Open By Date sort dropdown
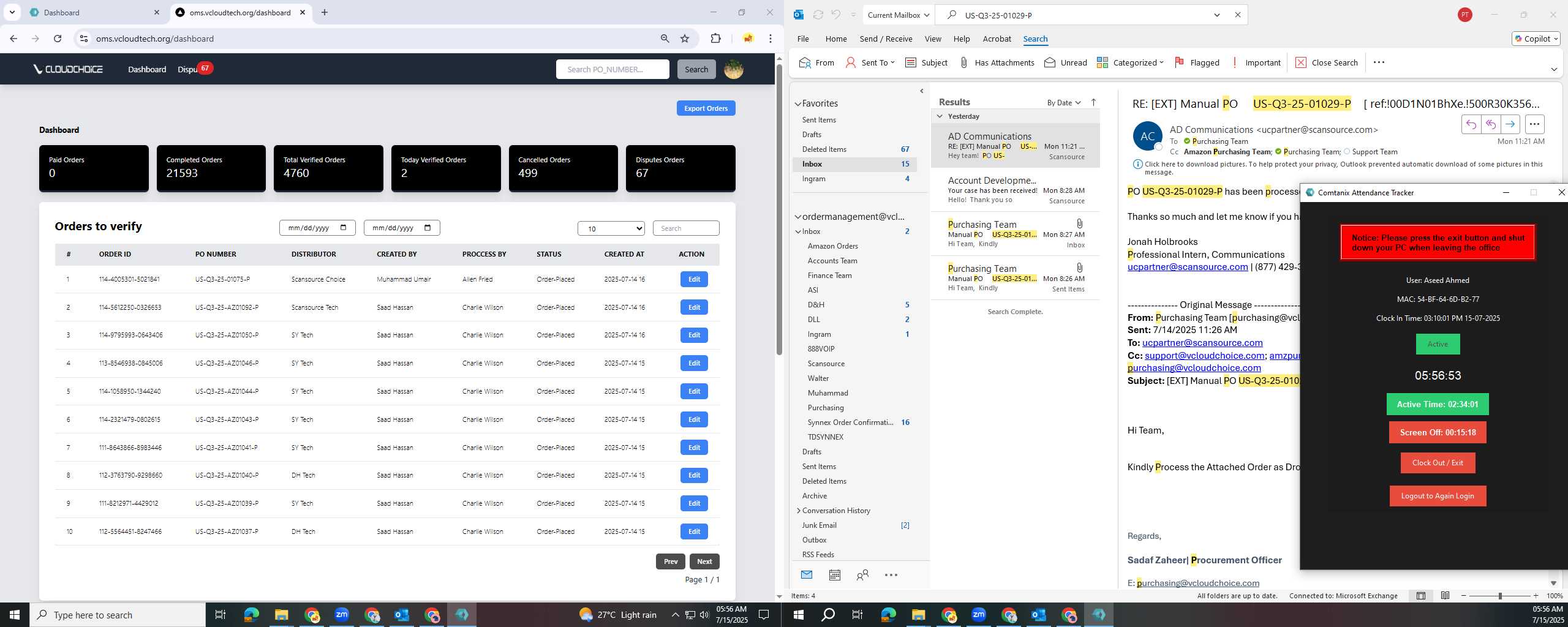1568x627 pixels. (1064, 102)
